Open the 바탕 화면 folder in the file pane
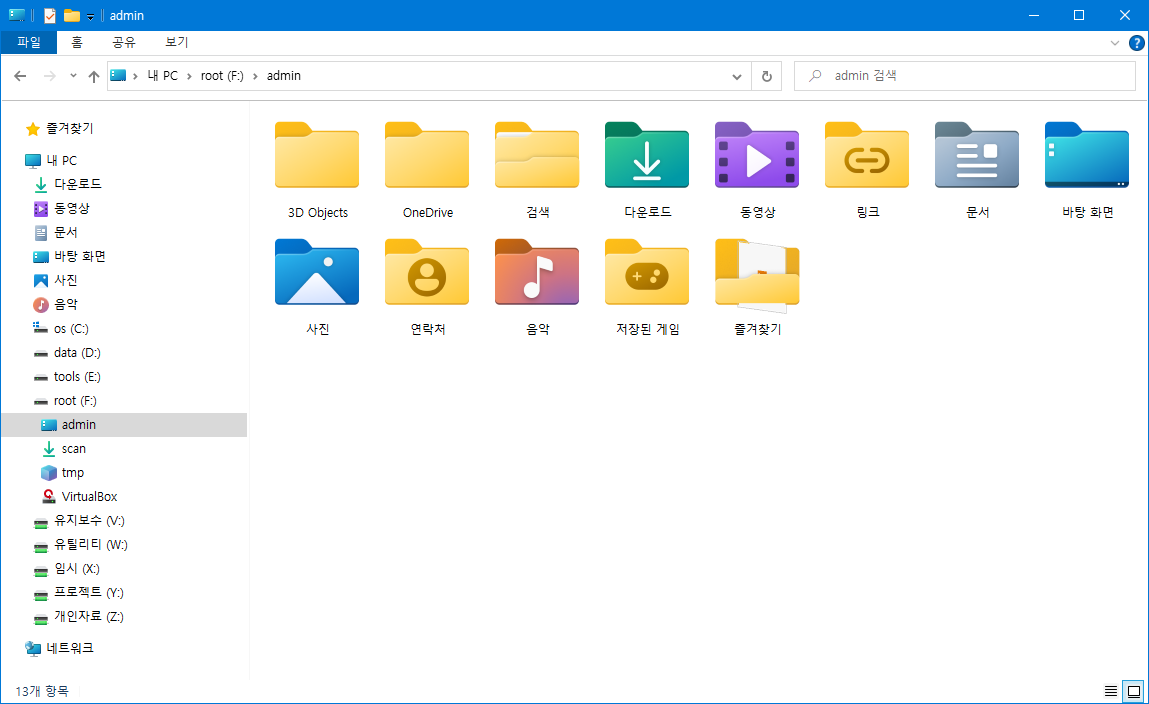This screenshot has height=704, width=1149. pyautogui.click(x=1087, y=155)
